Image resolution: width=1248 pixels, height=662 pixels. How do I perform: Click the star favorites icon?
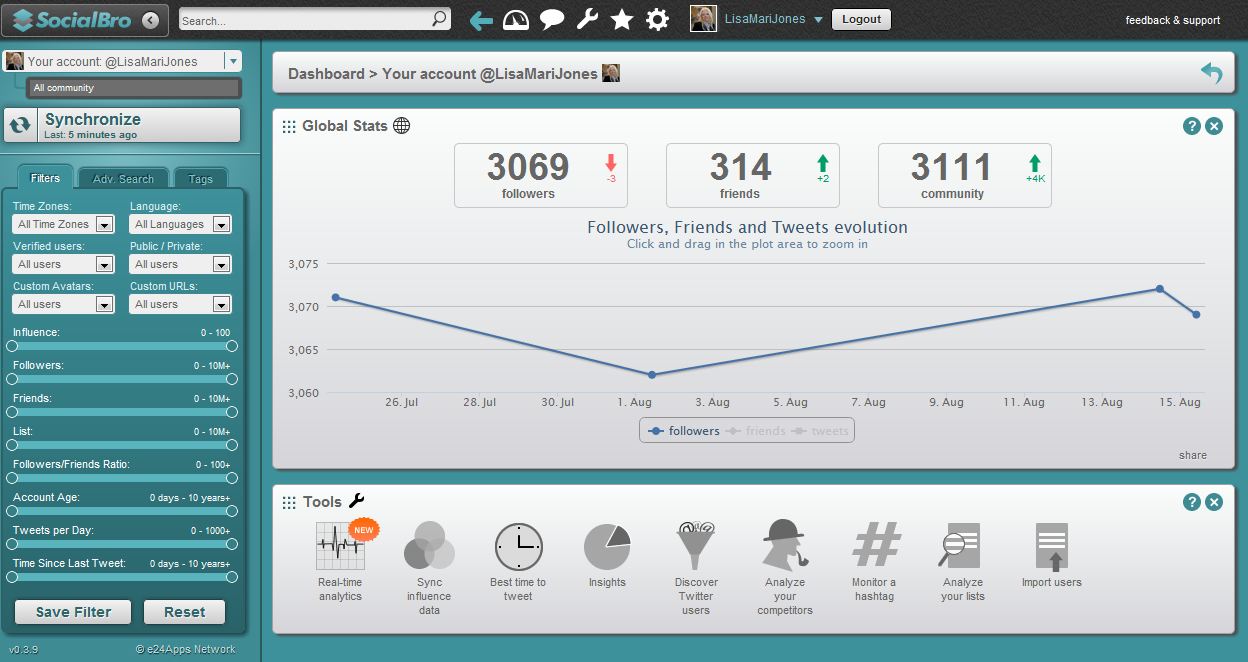[x=622, y=20]
